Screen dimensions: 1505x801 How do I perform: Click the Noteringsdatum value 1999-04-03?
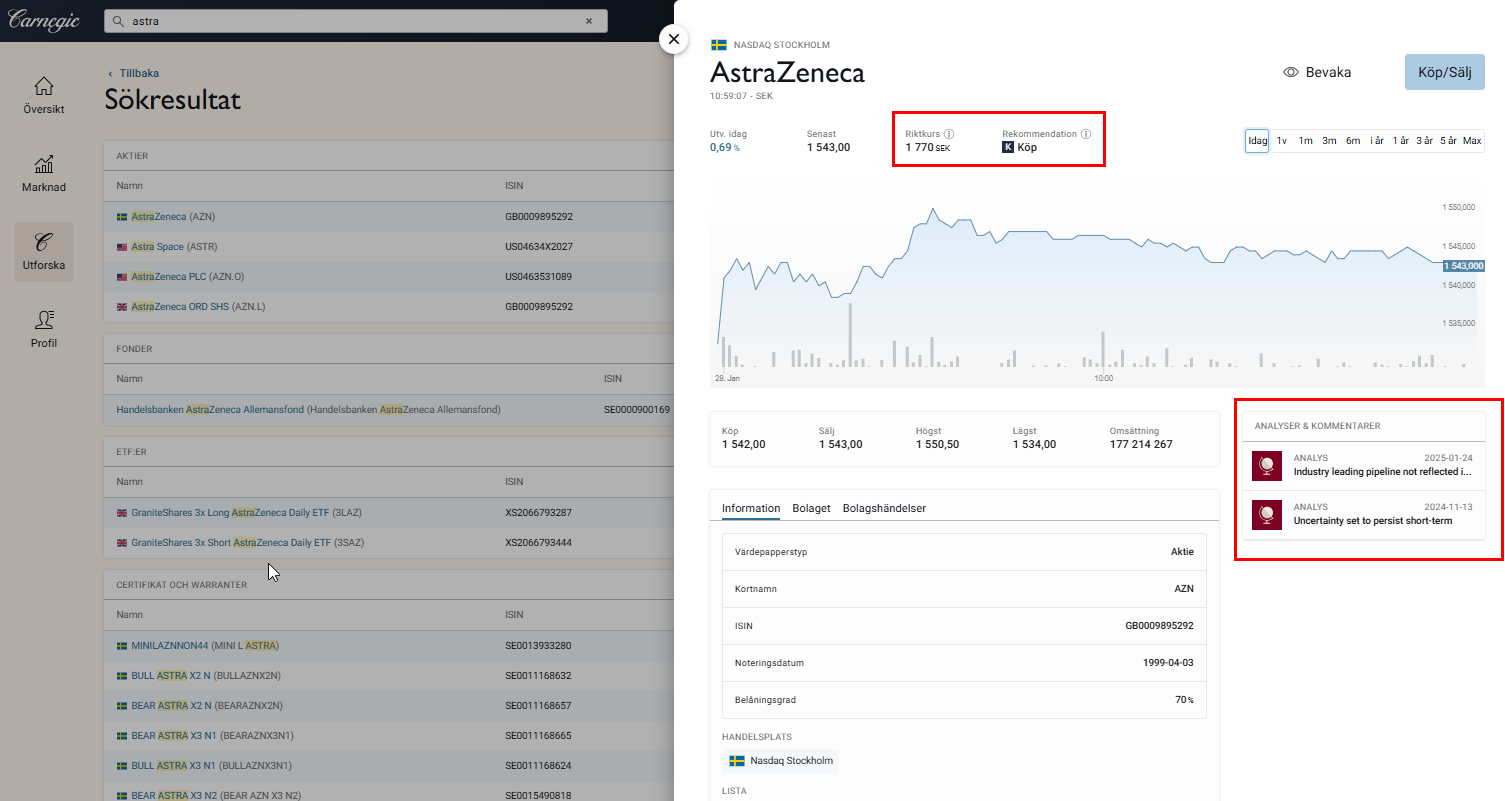click(1169, 663)
